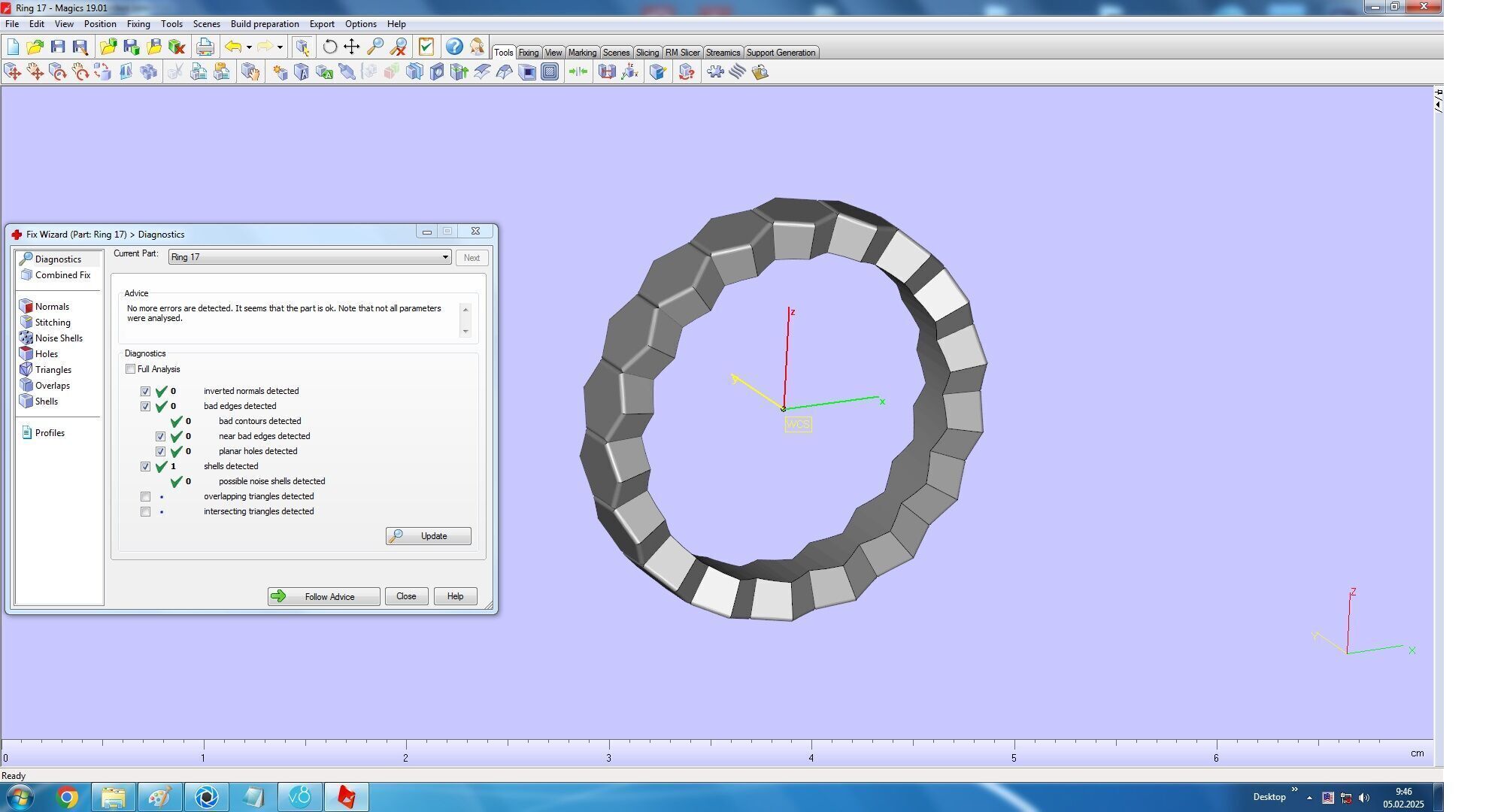Image resolution: width=1504 pixels, height=812 pixels.
Task: Open the Fix Wizard clipboard check icon
Action: pyautogui.click(x=426, y=47)
